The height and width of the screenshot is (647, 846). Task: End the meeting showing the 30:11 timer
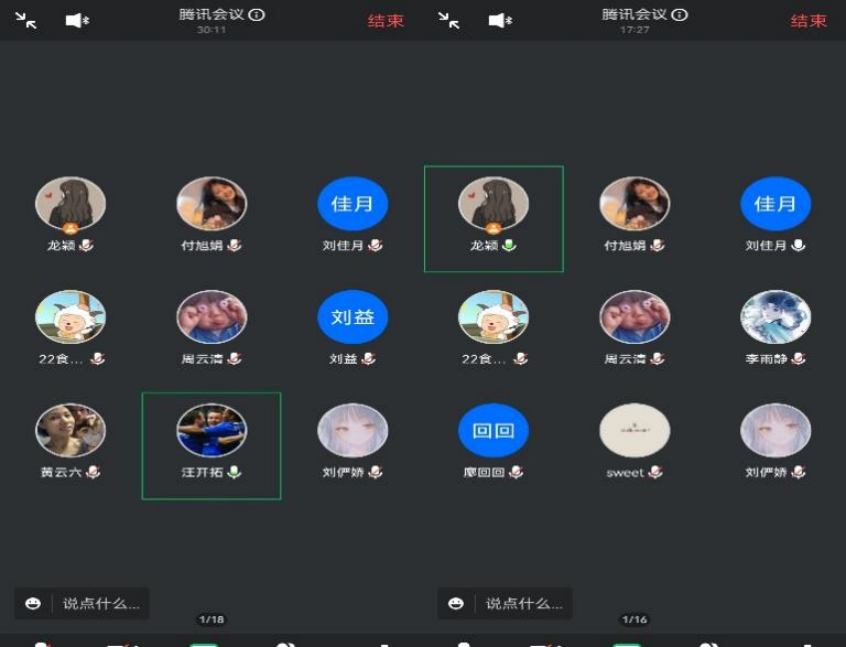385,21
